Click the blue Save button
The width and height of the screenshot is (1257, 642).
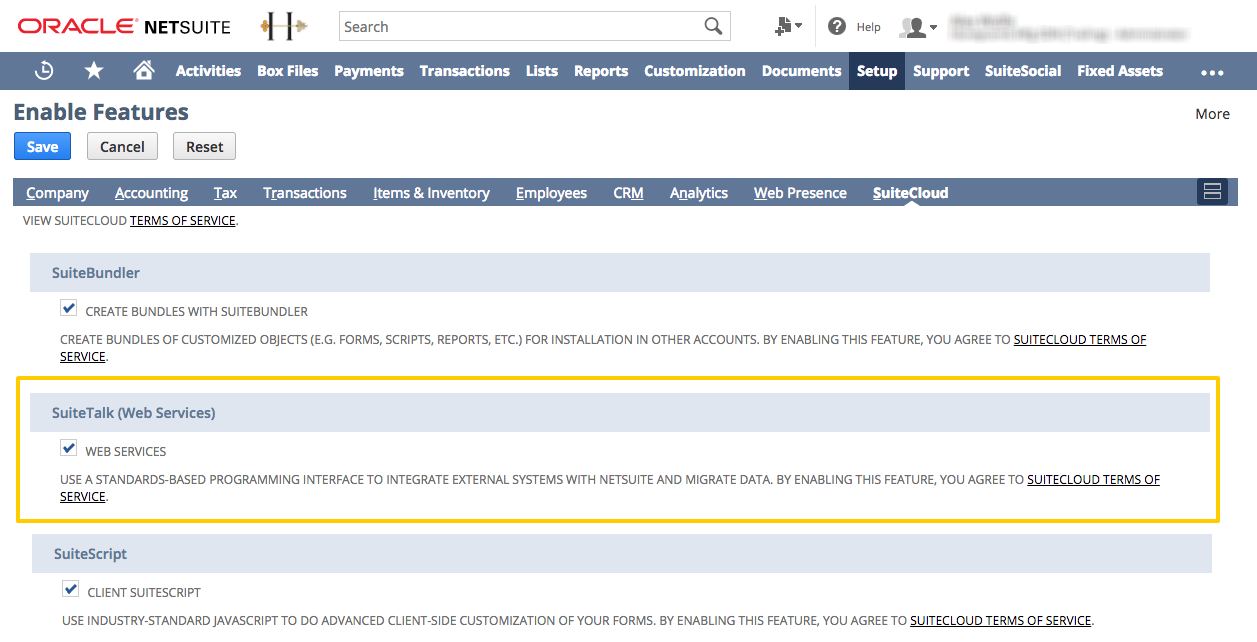coord(42,147)
